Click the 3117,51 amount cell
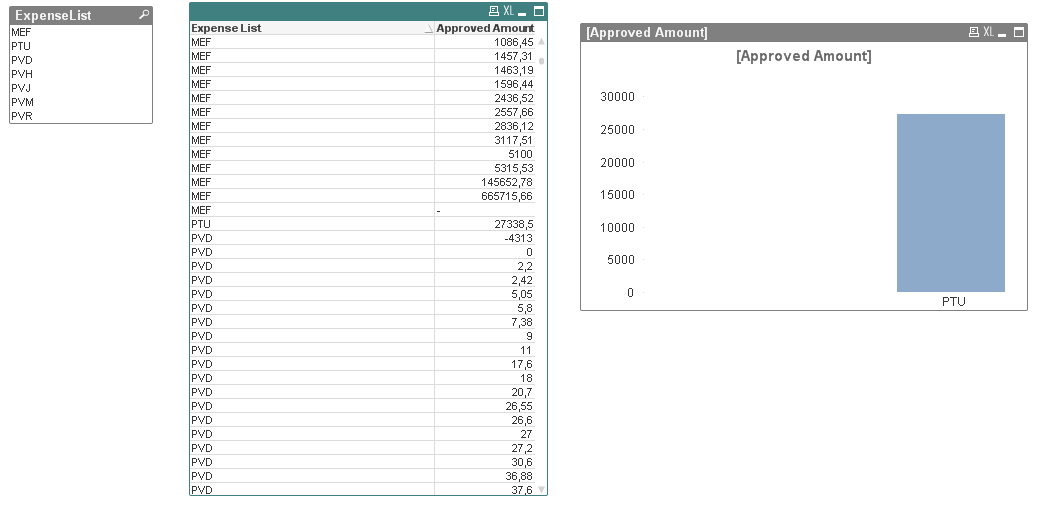 [x=485, y=139]
